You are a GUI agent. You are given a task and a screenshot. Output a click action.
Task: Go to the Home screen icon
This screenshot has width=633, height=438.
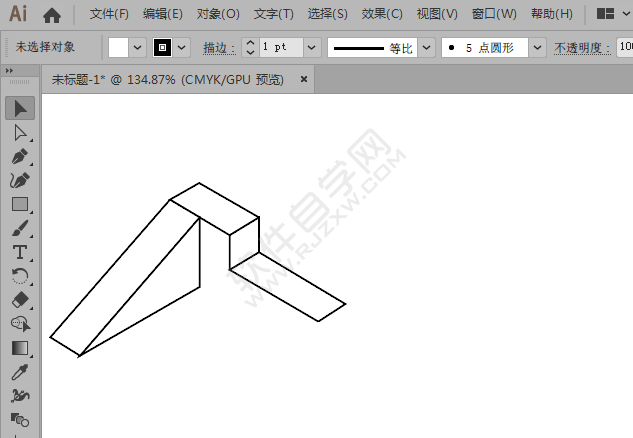52,15
